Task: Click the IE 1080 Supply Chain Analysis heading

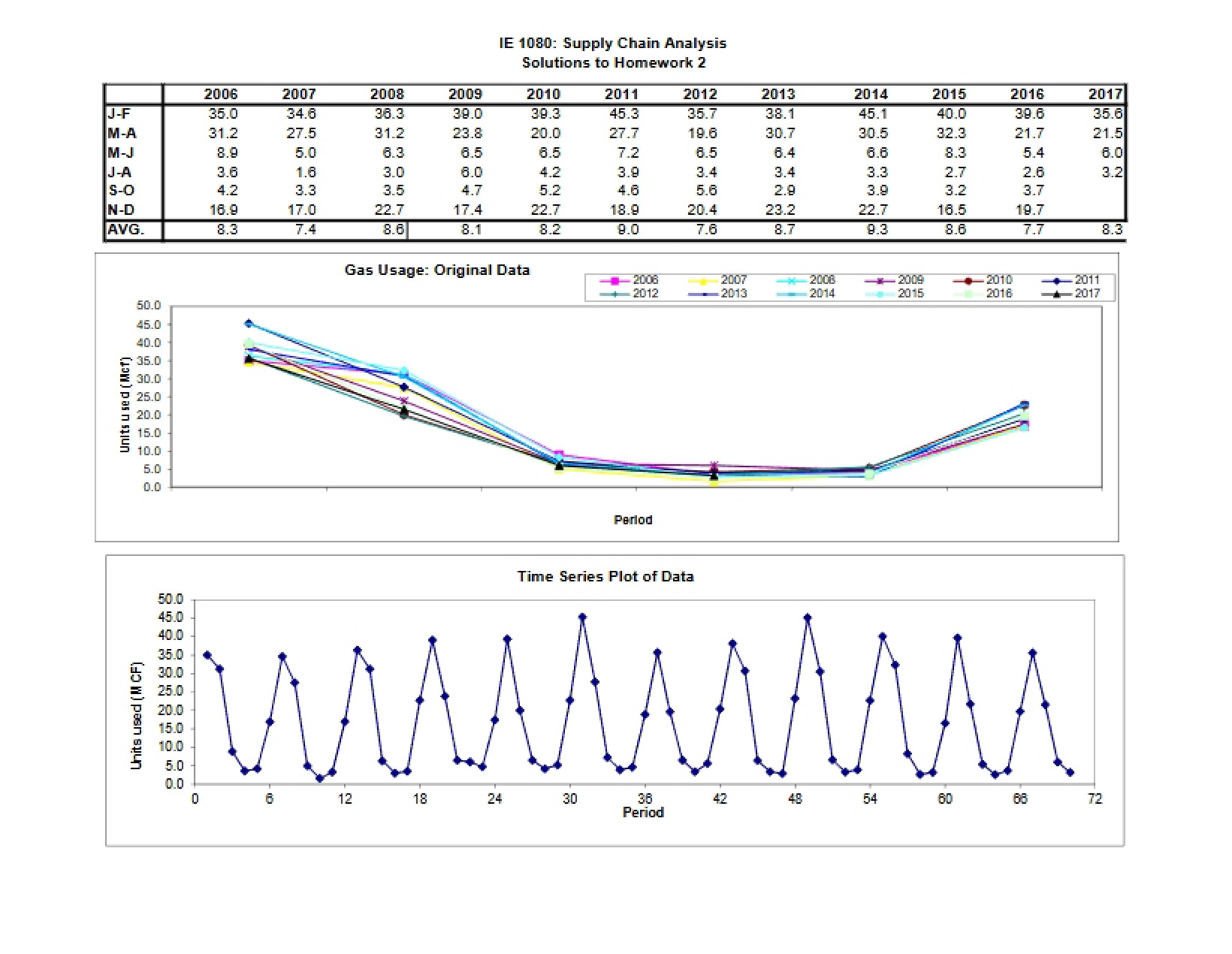Action: [x=613, y=44]
